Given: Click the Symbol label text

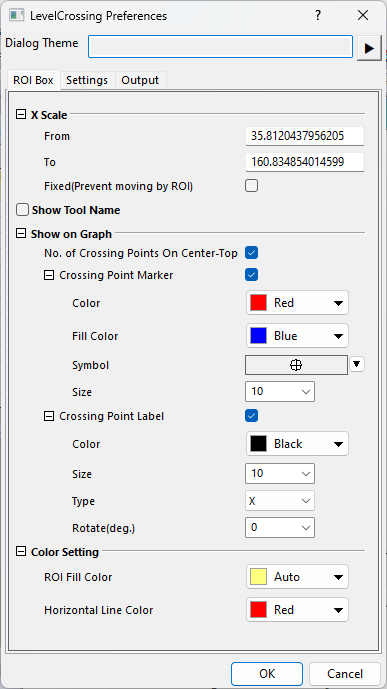Looking at the screenshot, I should click(90, 365).
